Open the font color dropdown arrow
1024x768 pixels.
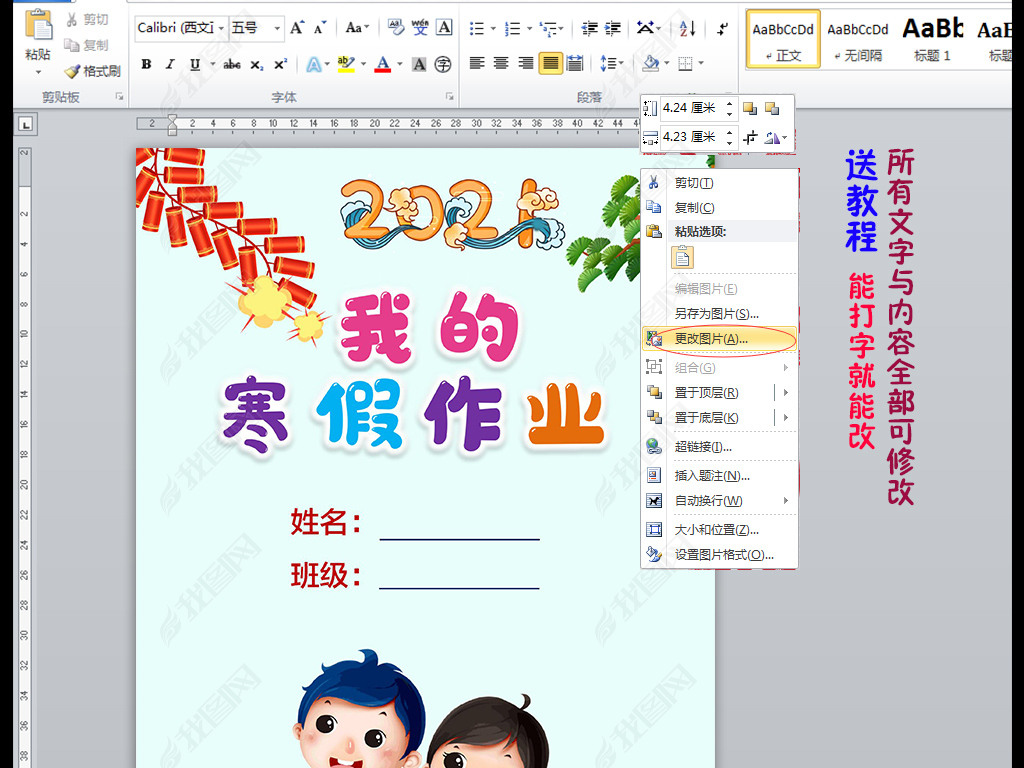coord(400,64)
